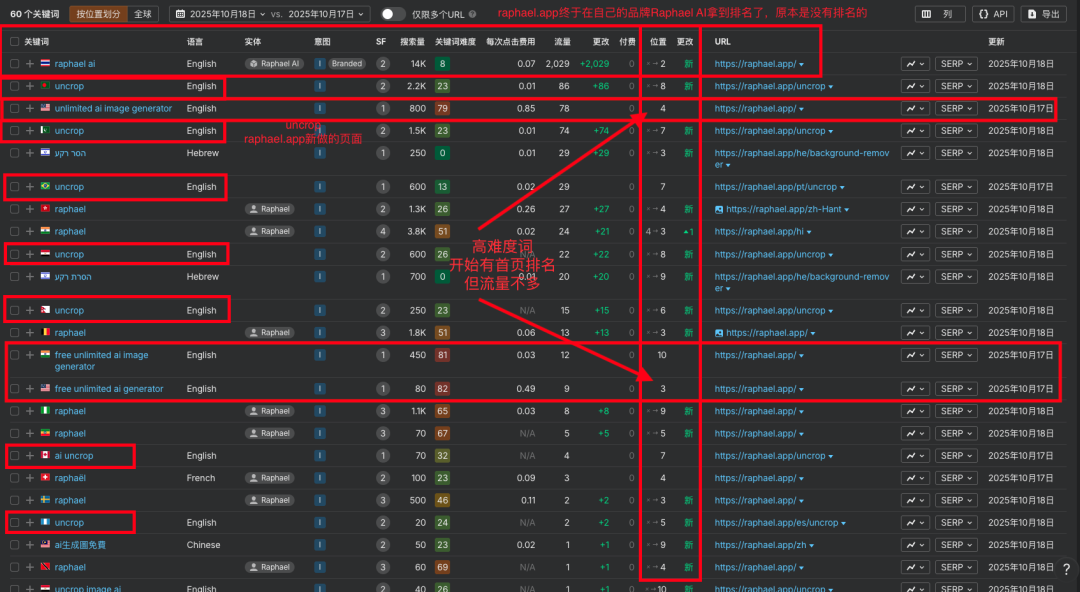Click the plus icon beside "free unlimited ai image generator"
Image resolution: width=1080 pixels, height=592 pixels.
[x=30, y=355]
